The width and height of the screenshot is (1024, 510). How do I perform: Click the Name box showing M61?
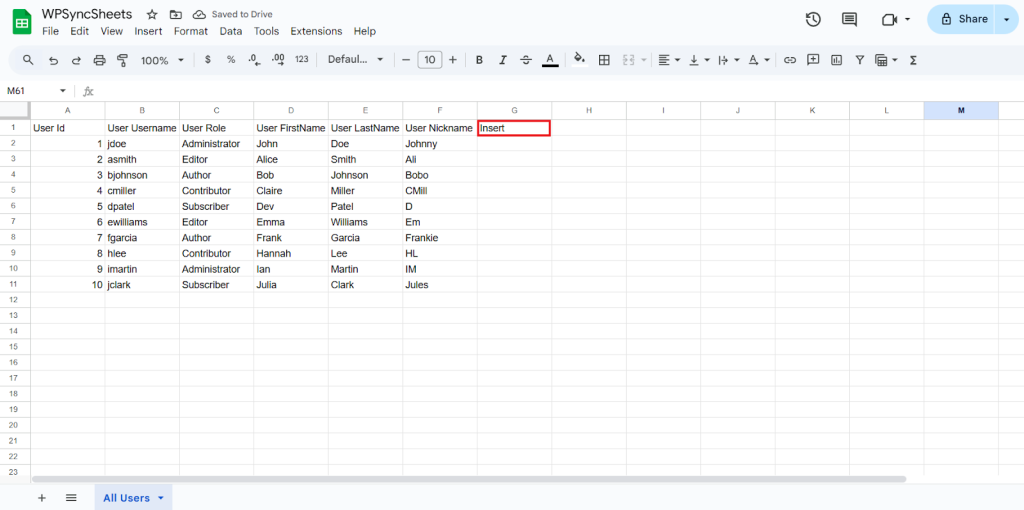(37, 91)
